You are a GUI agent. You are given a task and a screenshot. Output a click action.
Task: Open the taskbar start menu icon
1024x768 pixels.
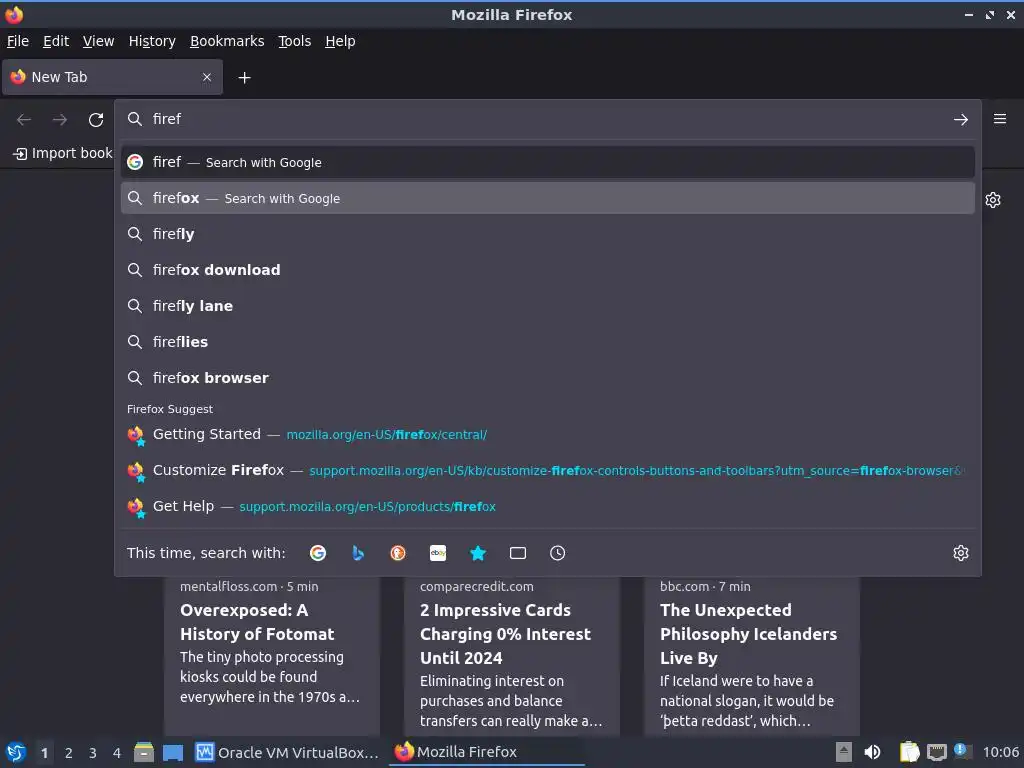pos(16,752)
